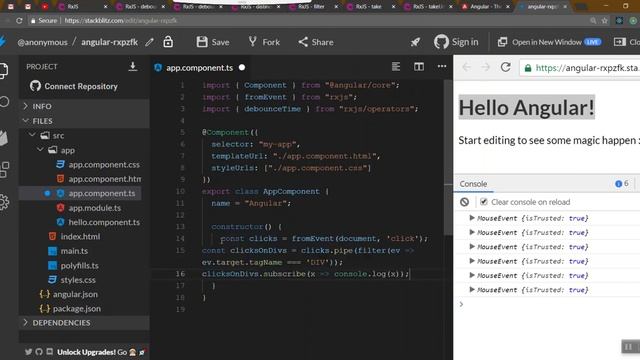Reload the browser page

(x=19, y=20)
